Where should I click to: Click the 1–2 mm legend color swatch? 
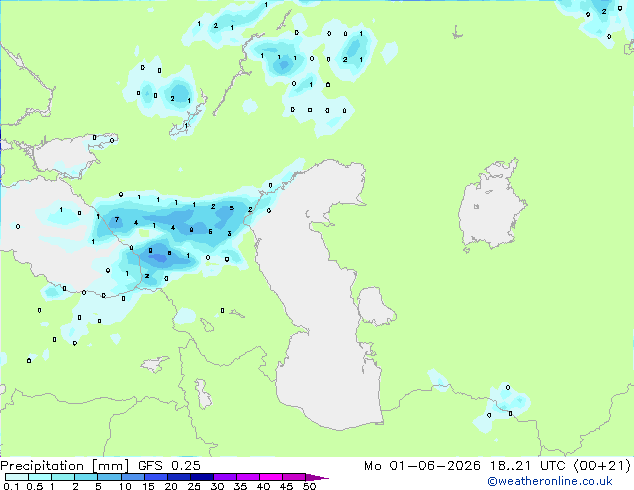point(63,477)
